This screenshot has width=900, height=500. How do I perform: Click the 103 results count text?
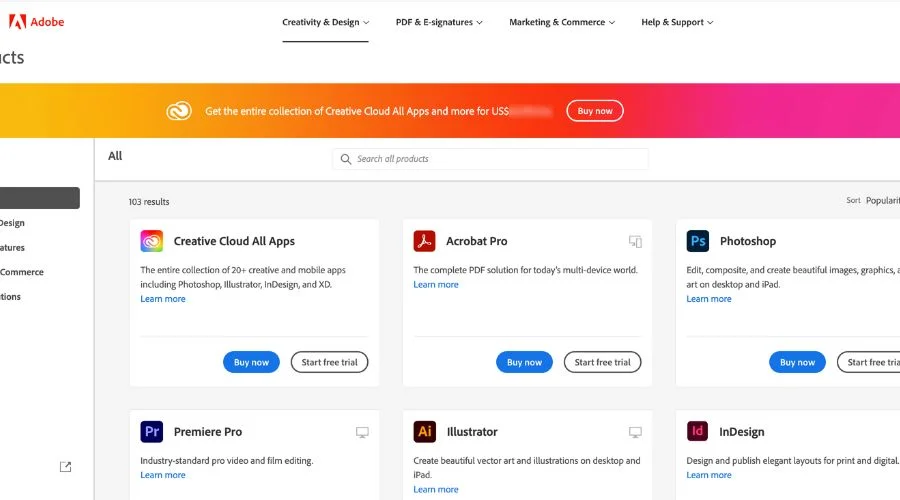[149, 202]
